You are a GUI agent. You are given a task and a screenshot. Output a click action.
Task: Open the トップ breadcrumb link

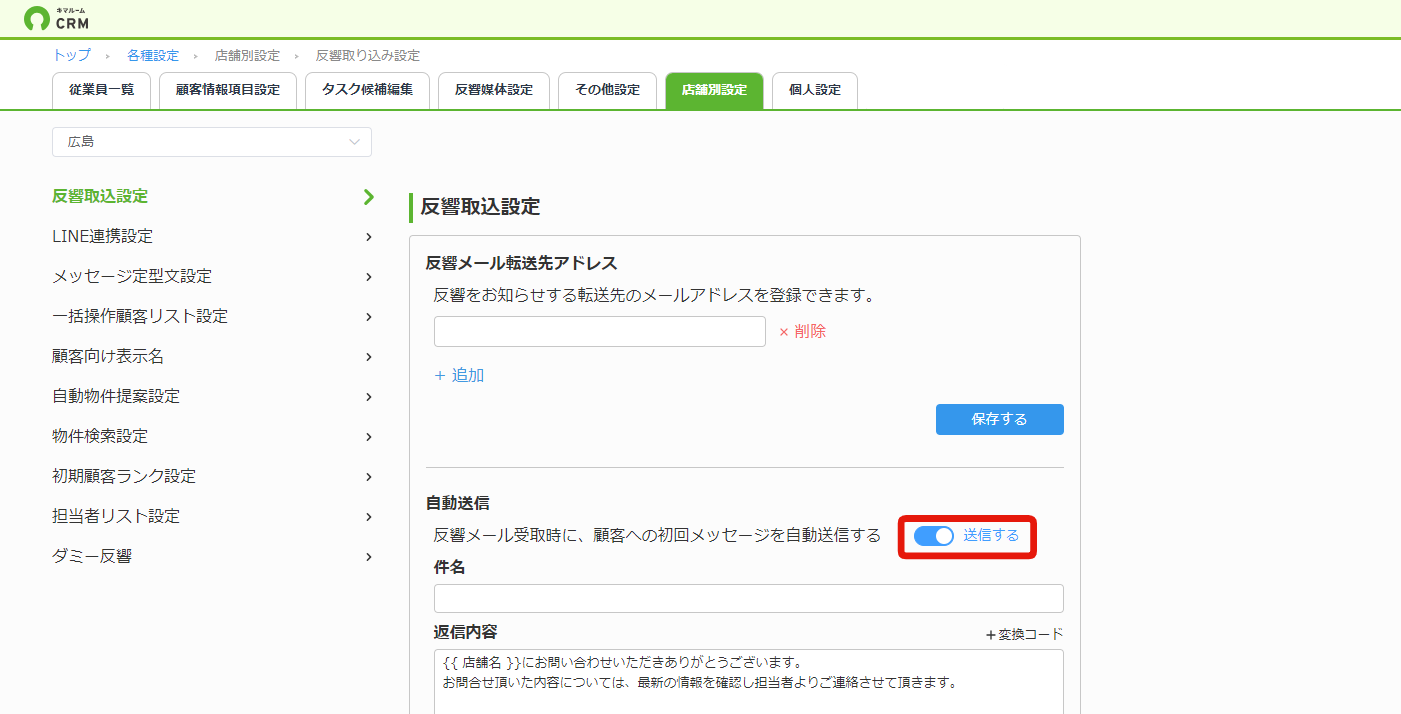coord(71,55)
